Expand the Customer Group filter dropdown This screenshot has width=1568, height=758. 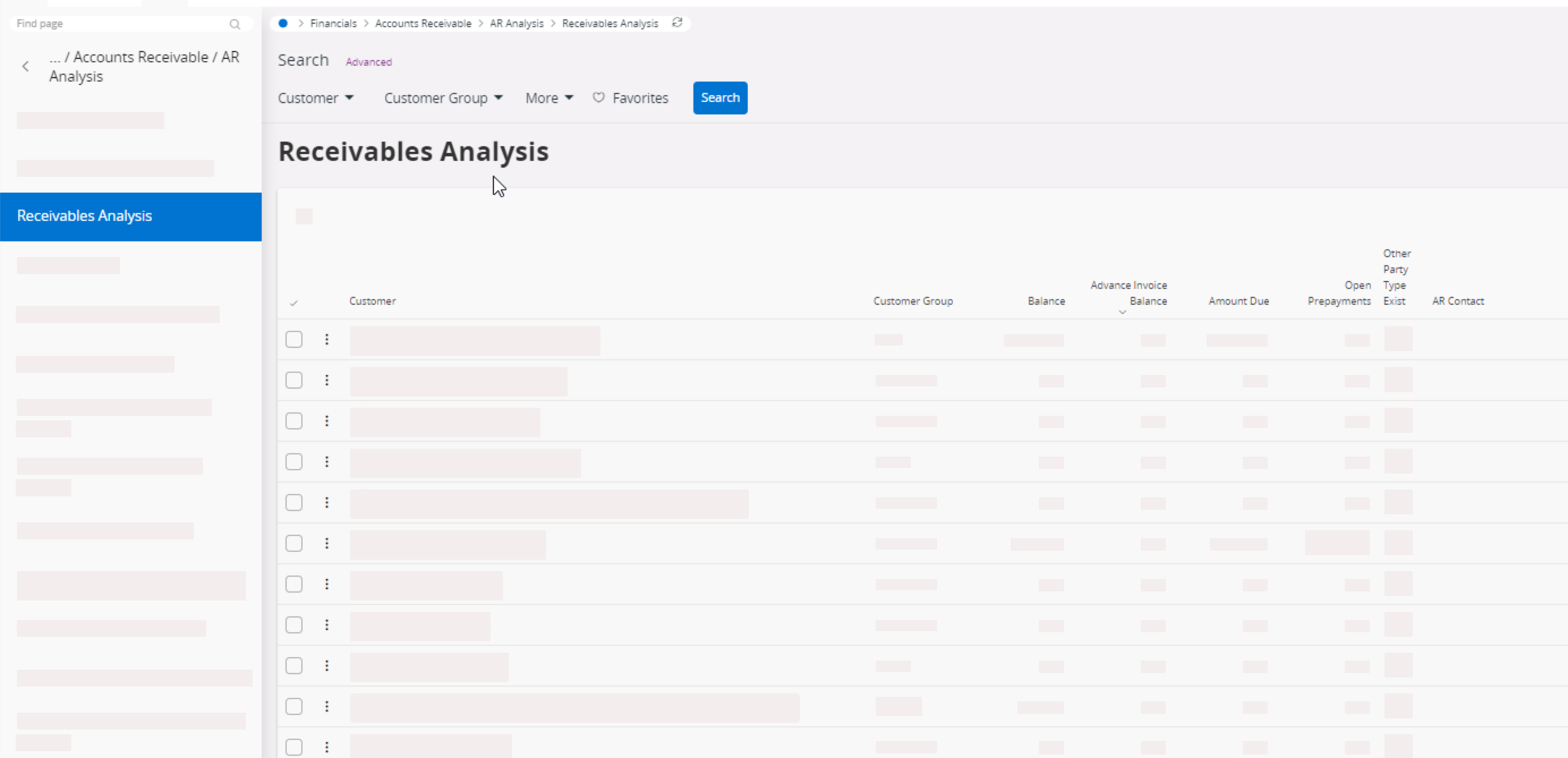[443, 98]
